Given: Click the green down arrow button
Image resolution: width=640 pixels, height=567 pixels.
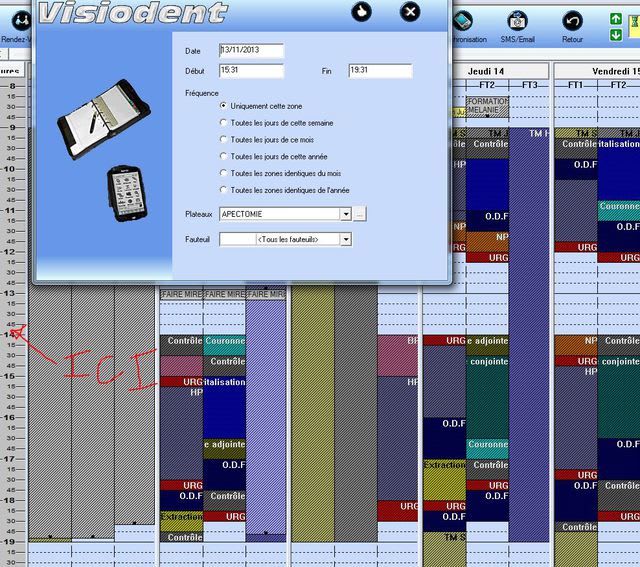Looking at the screenshot, I should point(616,36).
